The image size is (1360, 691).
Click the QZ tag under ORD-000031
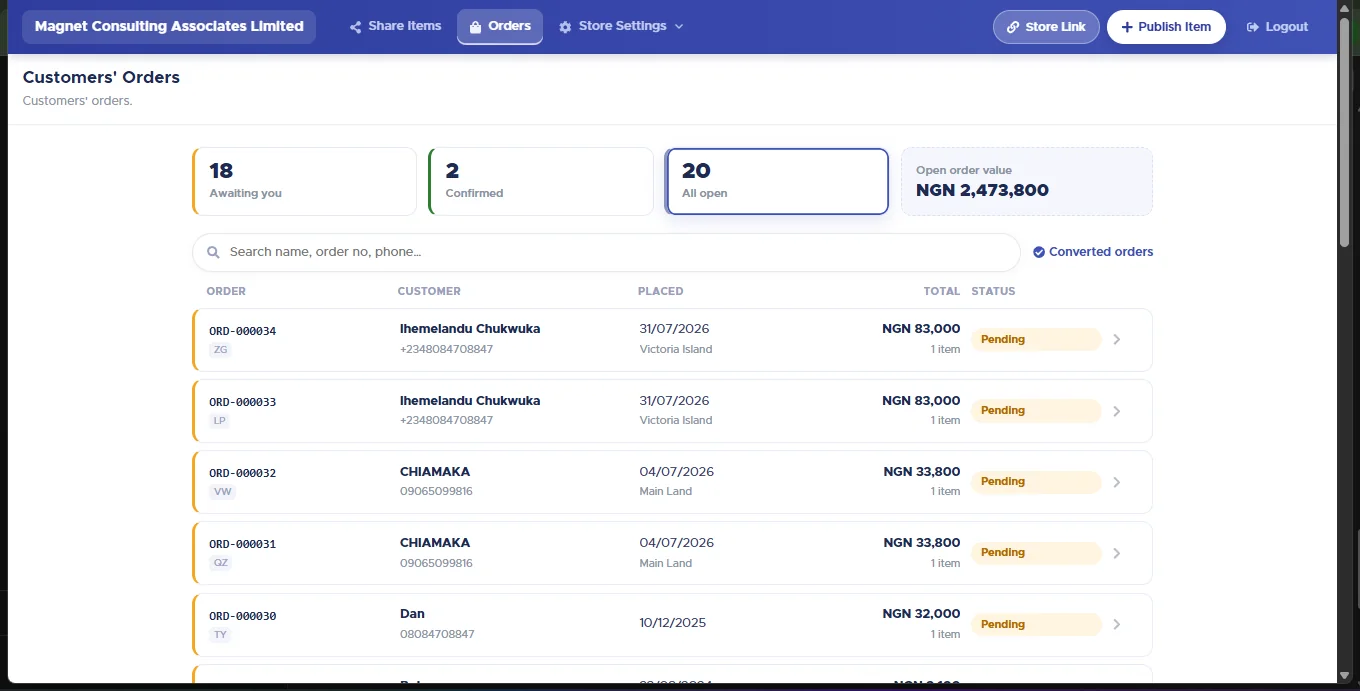coord(221,563)
